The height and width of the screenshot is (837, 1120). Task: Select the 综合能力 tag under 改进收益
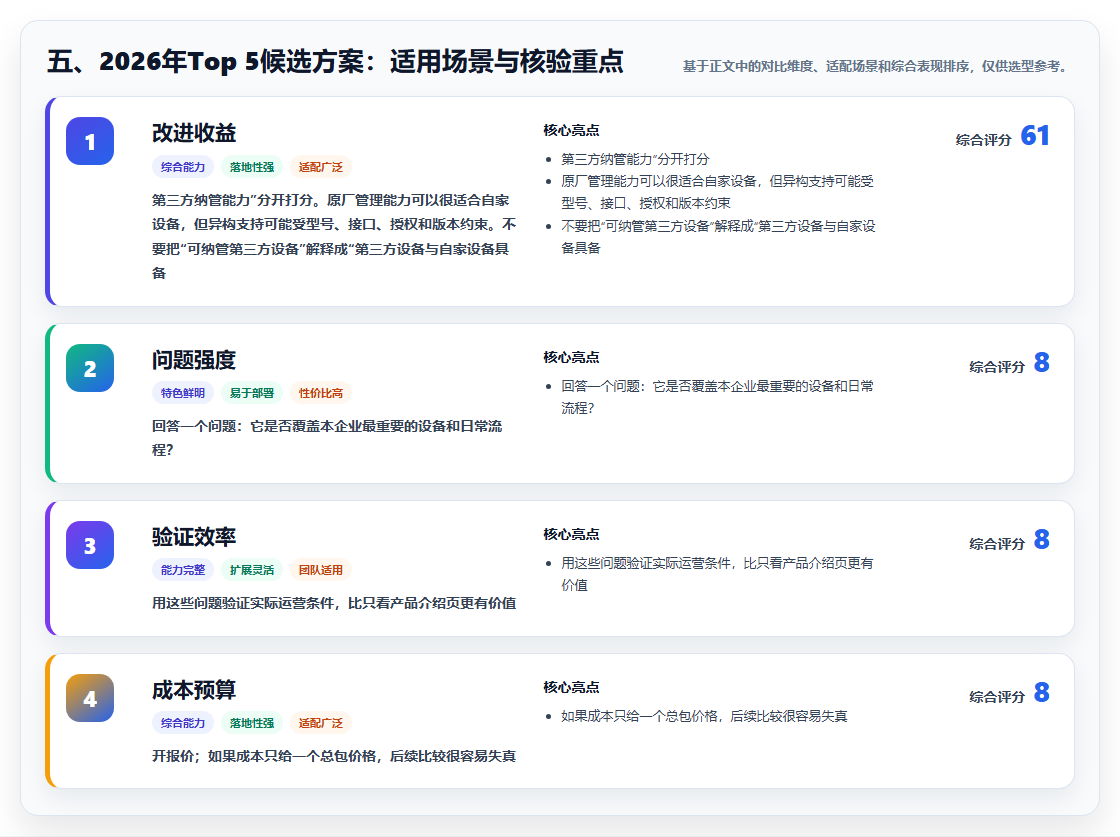183,166
